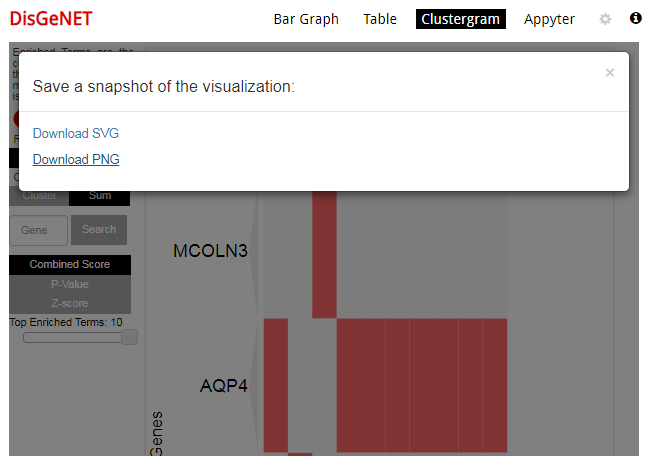Open the Table tab
The width and height of the screenshot is (665, 456).
380,19
